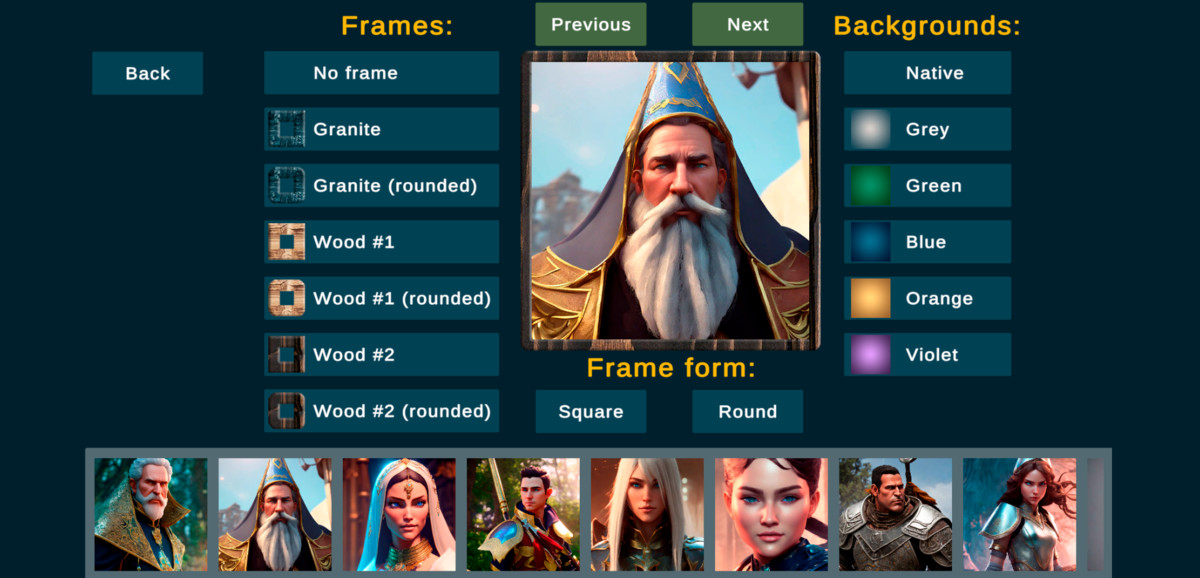
Task: Select the Granite frame icon
Action: pos(287,129)
